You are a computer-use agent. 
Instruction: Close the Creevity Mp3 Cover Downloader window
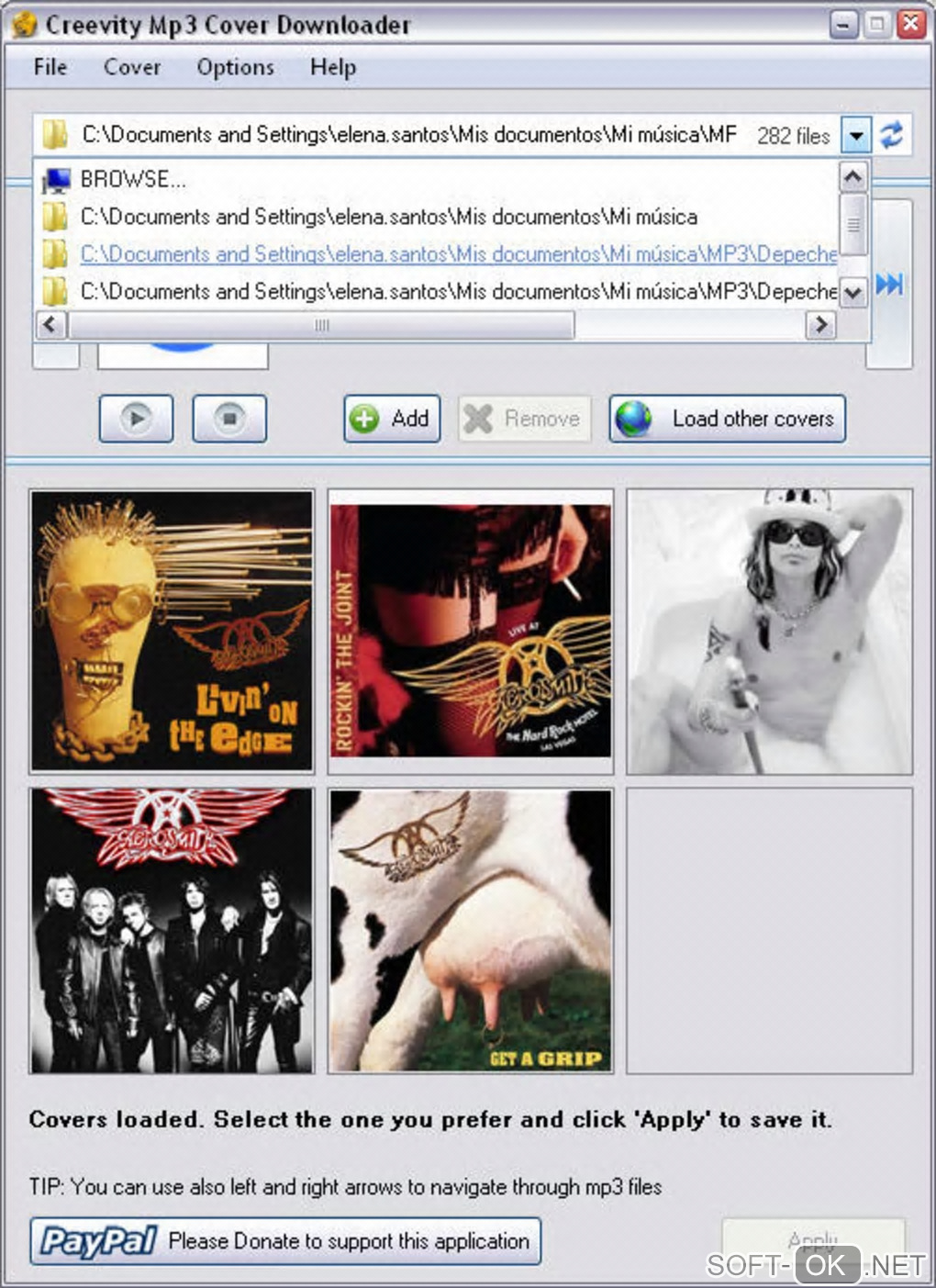(910, 24)
